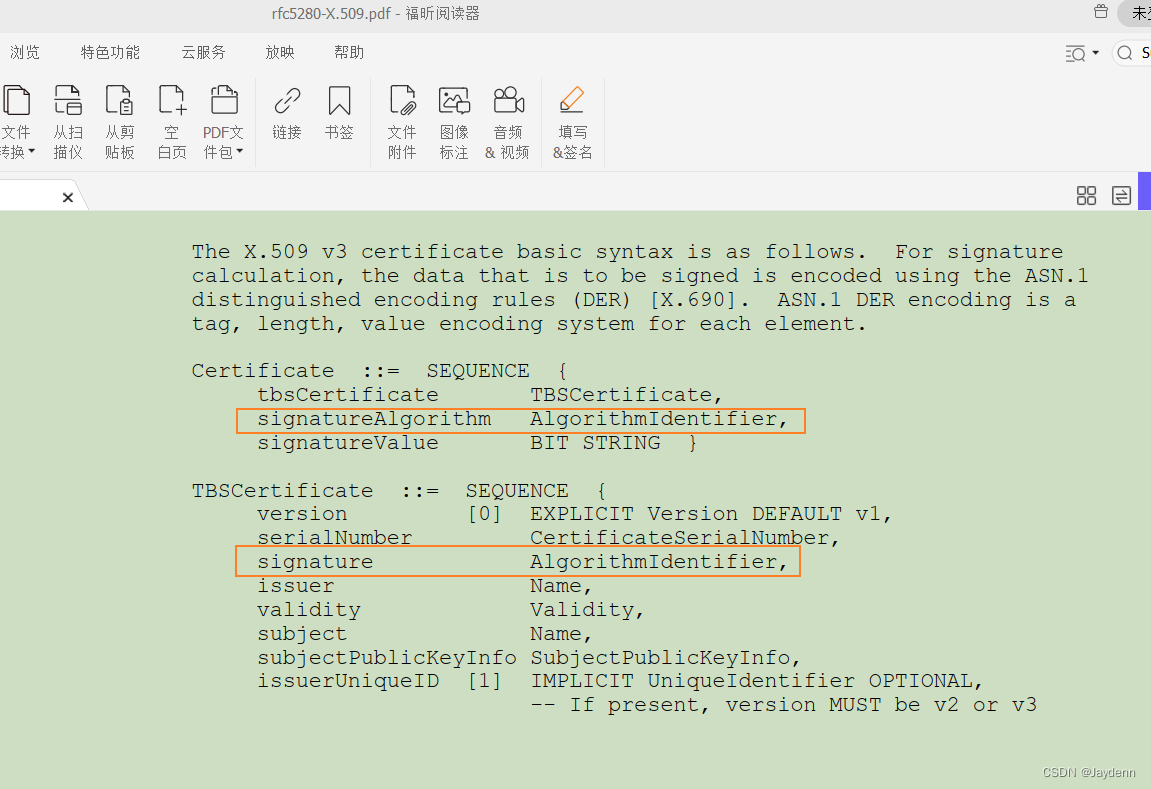
Task: Click the magnifier search box
Action: pyautogui.click(x=1131, y=53)
